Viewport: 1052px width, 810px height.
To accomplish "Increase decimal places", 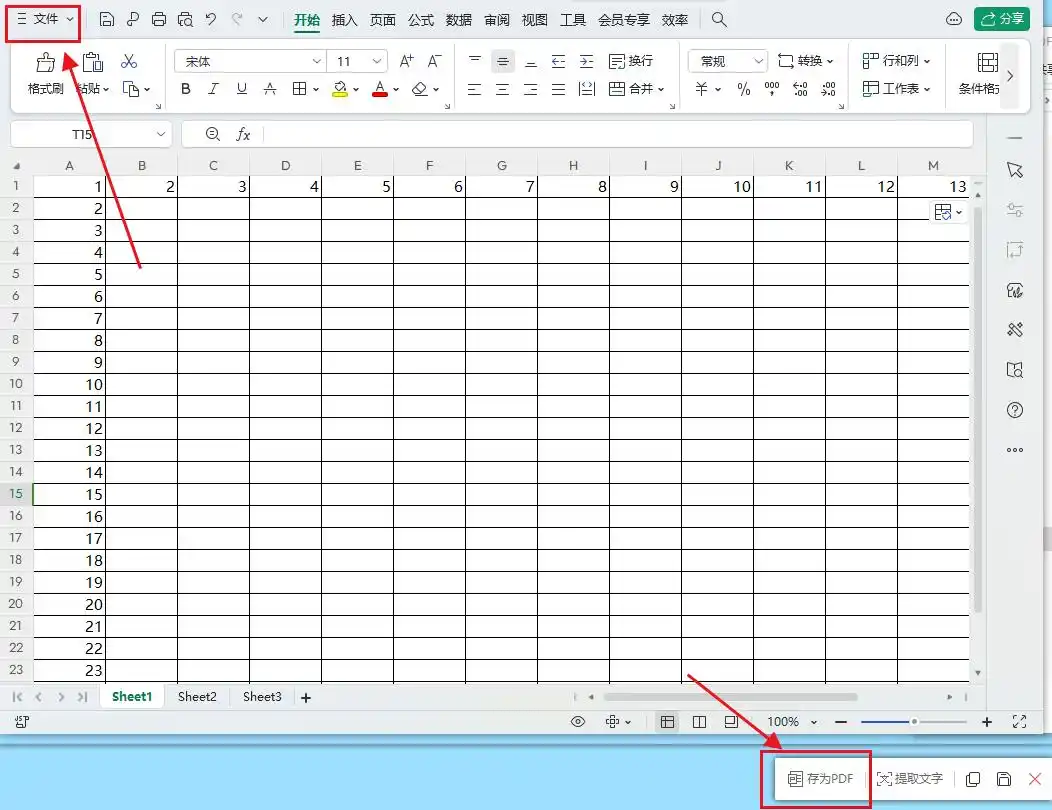I will (800, 89).
